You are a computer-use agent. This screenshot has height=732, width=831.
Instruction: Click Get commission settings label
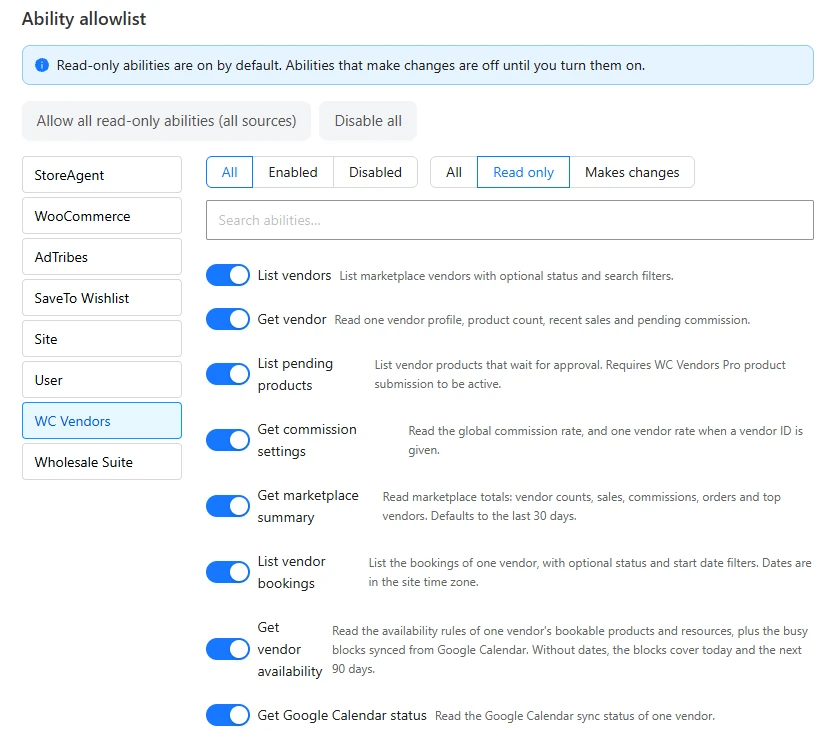click(307, 440)
